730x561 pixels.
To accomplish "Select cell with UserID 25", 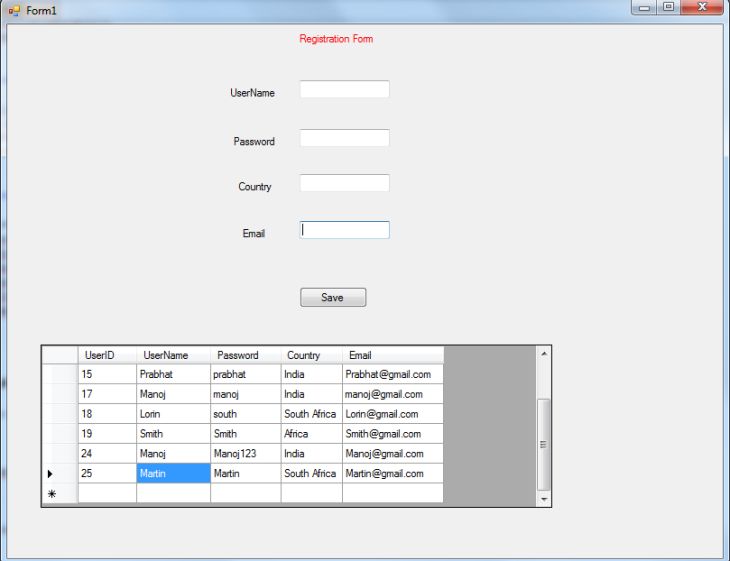I will pyautogui.click(x=107, y=473).
